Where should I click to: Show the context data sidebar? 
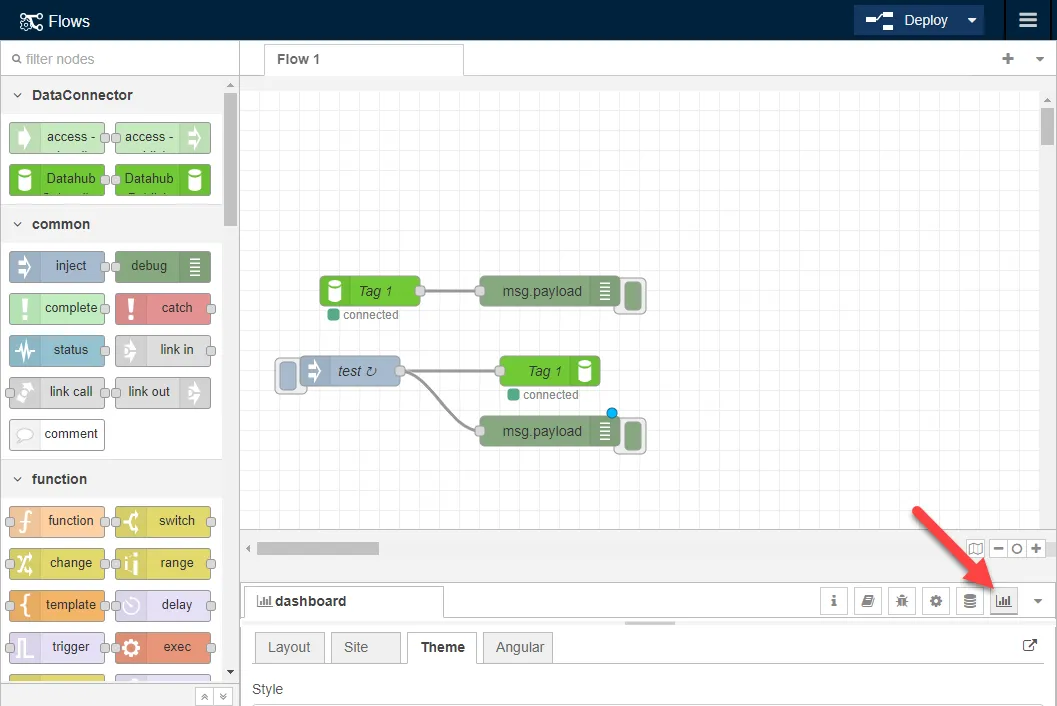970,601
